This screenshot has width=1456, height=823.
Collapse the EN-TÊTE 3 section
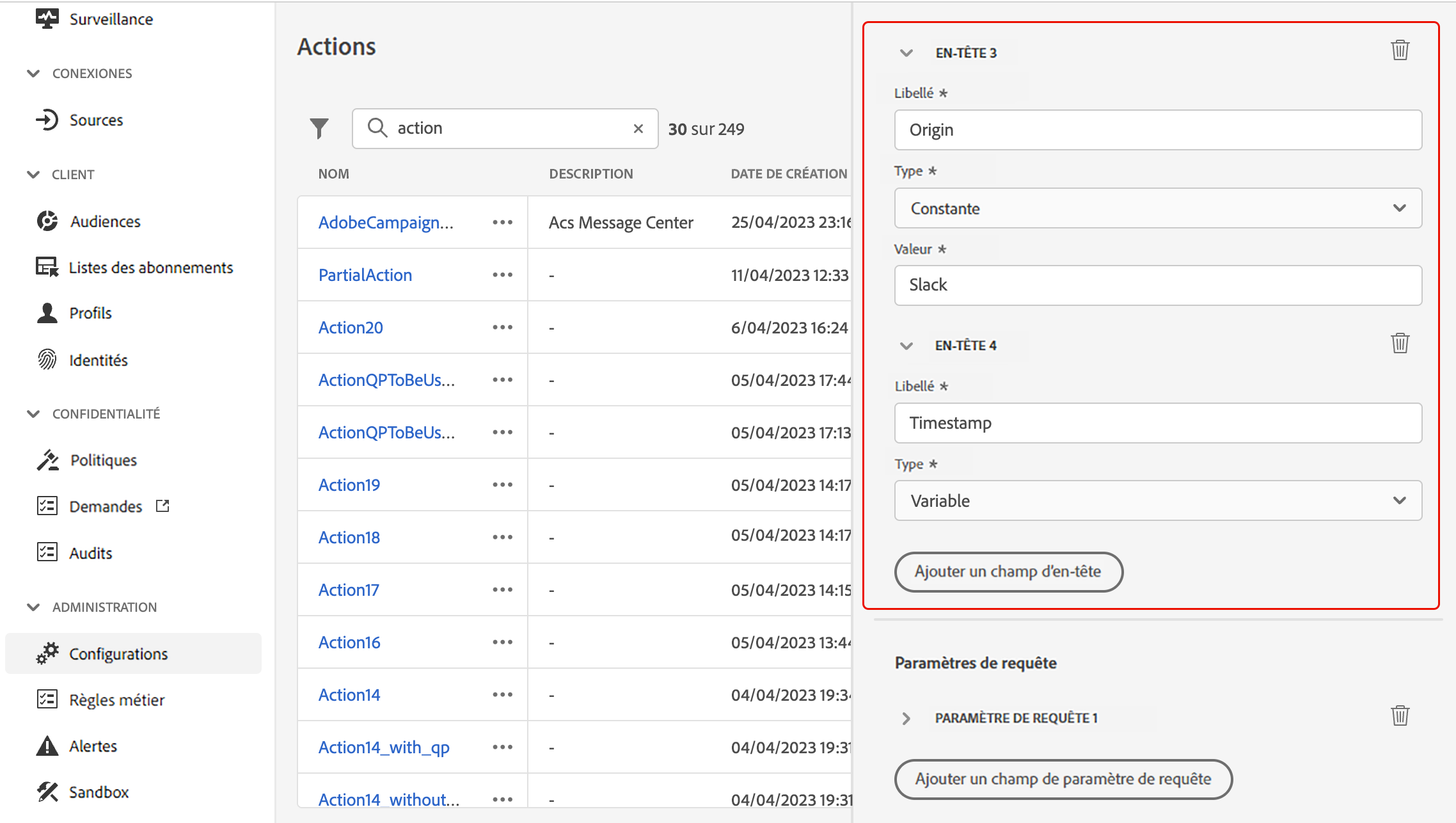906,53
